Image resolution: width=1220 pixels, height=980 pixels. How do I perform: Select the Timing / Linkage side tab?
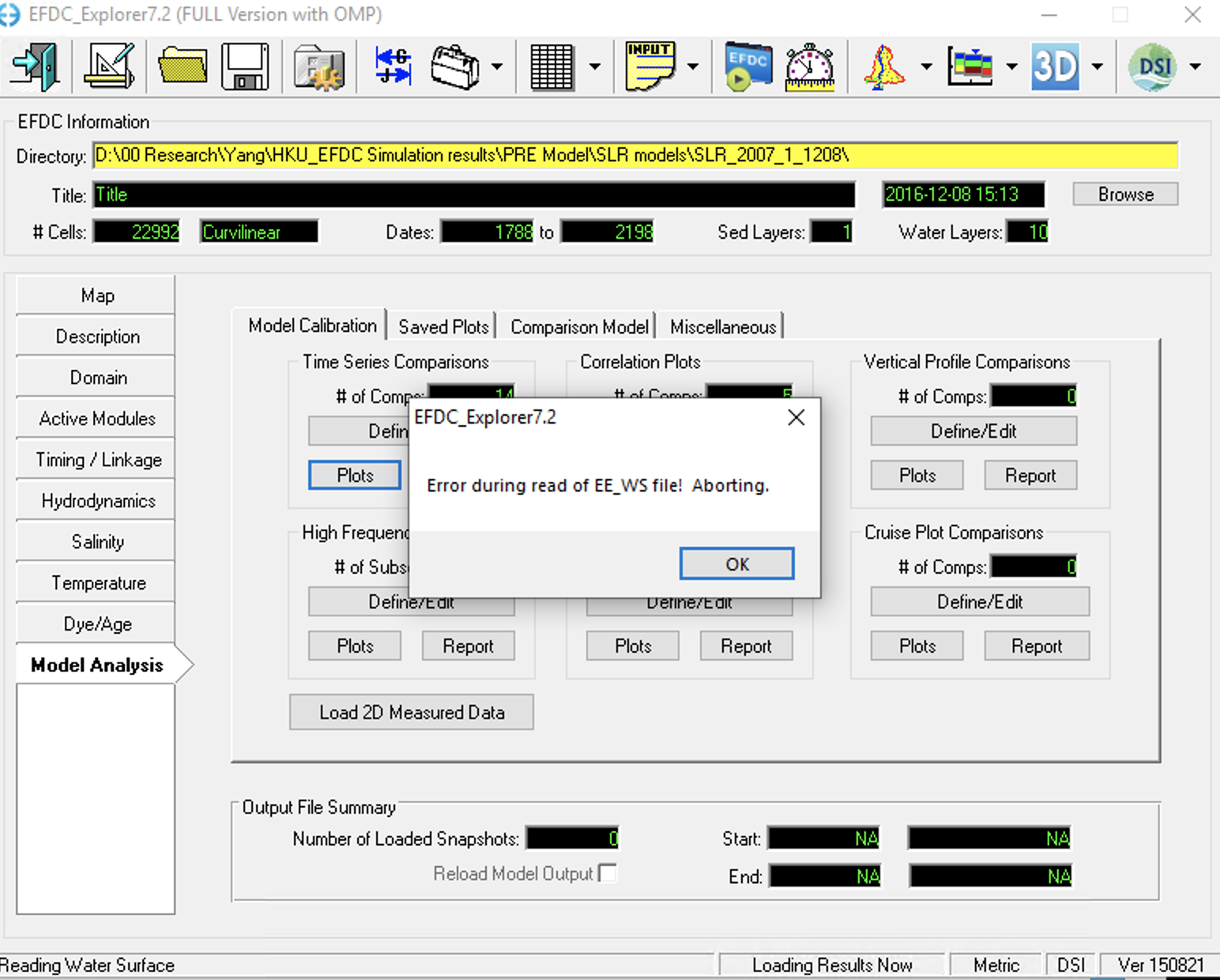click(96, 460)
